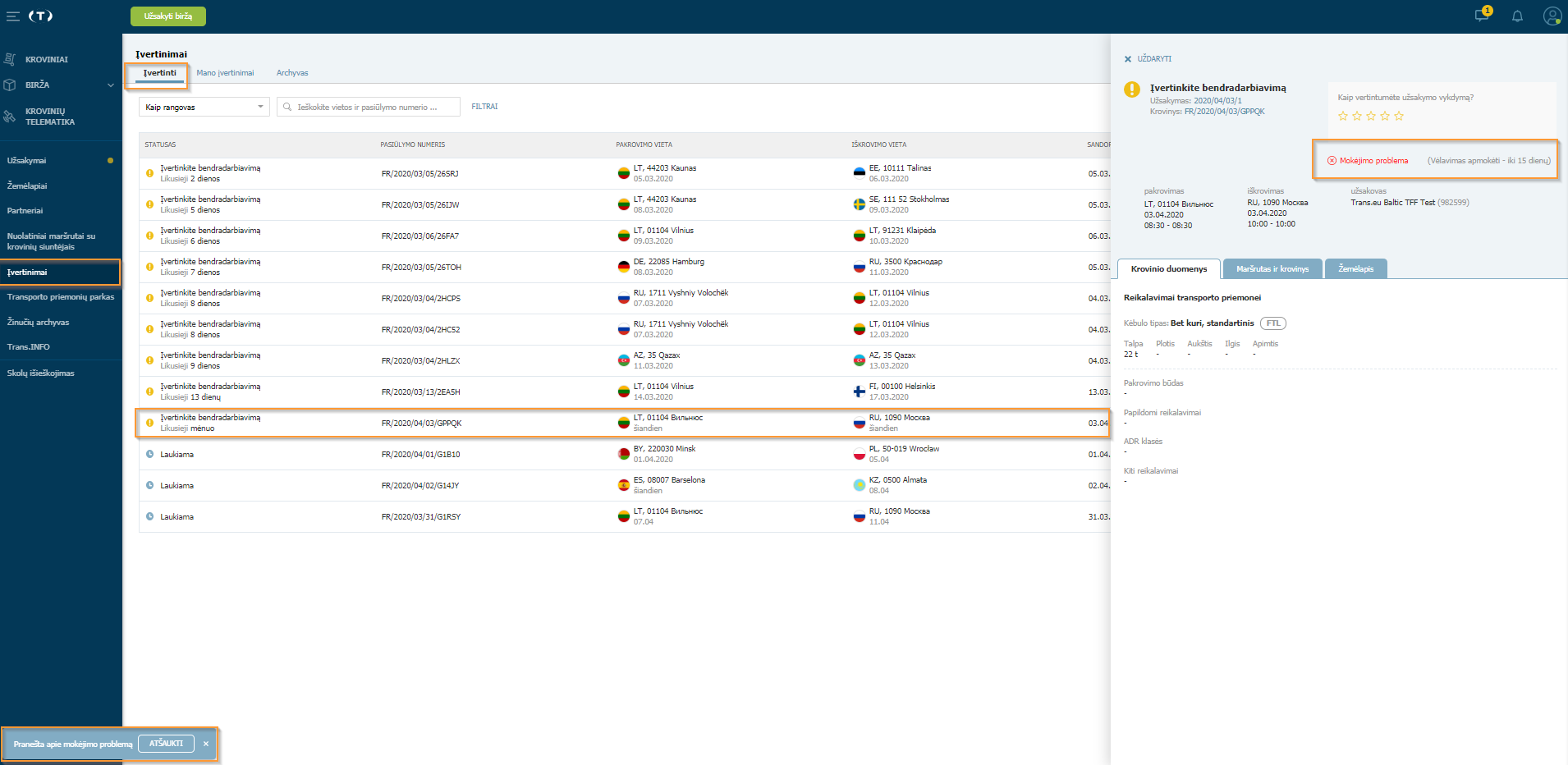Open Žemėlapis tab

coord(1355,269)
